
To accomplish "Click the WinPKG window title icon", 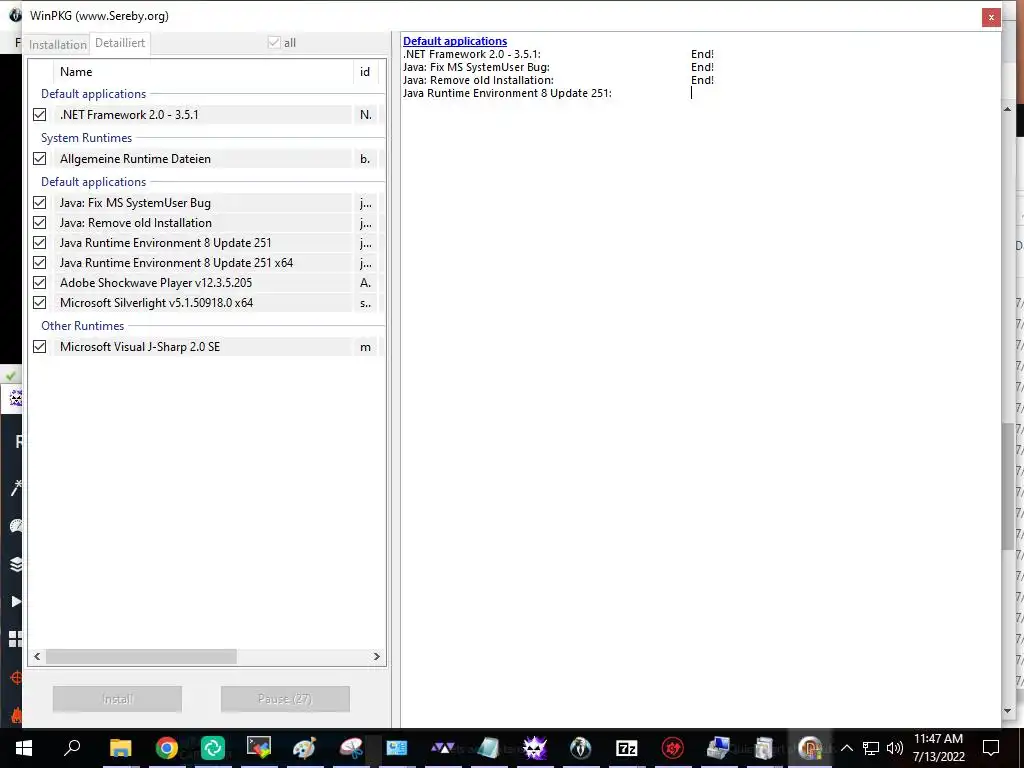I will pos(14,15).
